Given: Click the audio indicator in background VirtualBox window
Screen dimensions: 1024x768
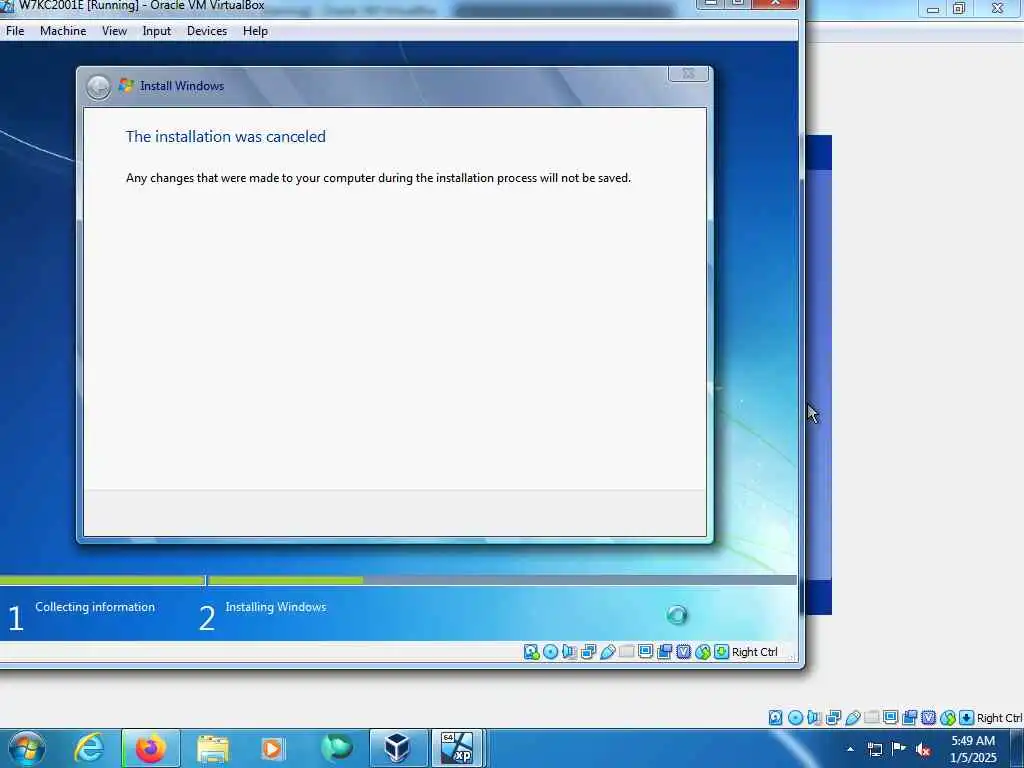Looking at the screenshot, I should pyautogui.click(x=814, y=718).
